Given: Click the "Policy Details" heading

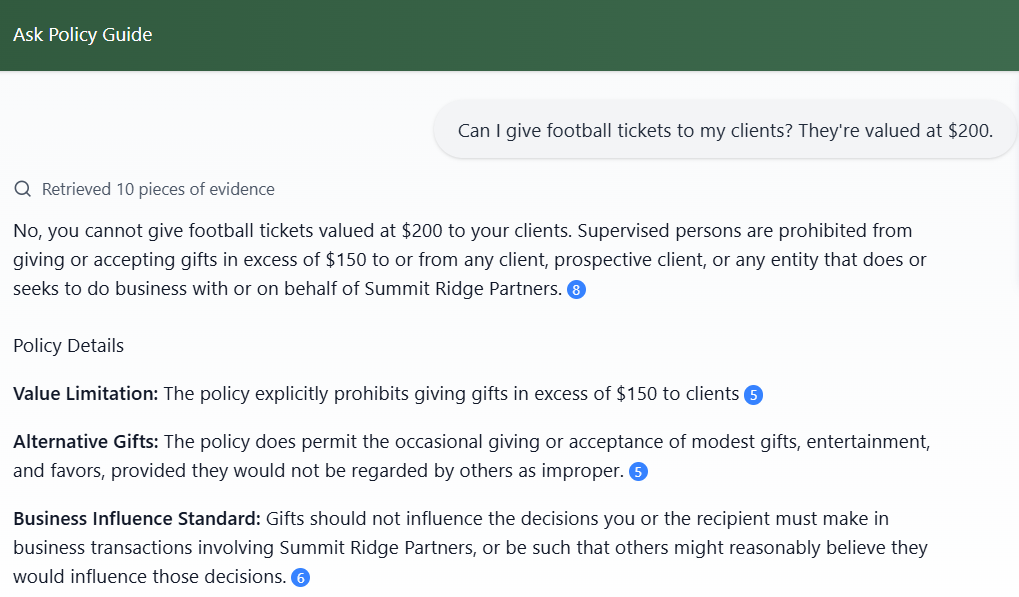Looking at the screenshot, I should (x=68, y=346).
